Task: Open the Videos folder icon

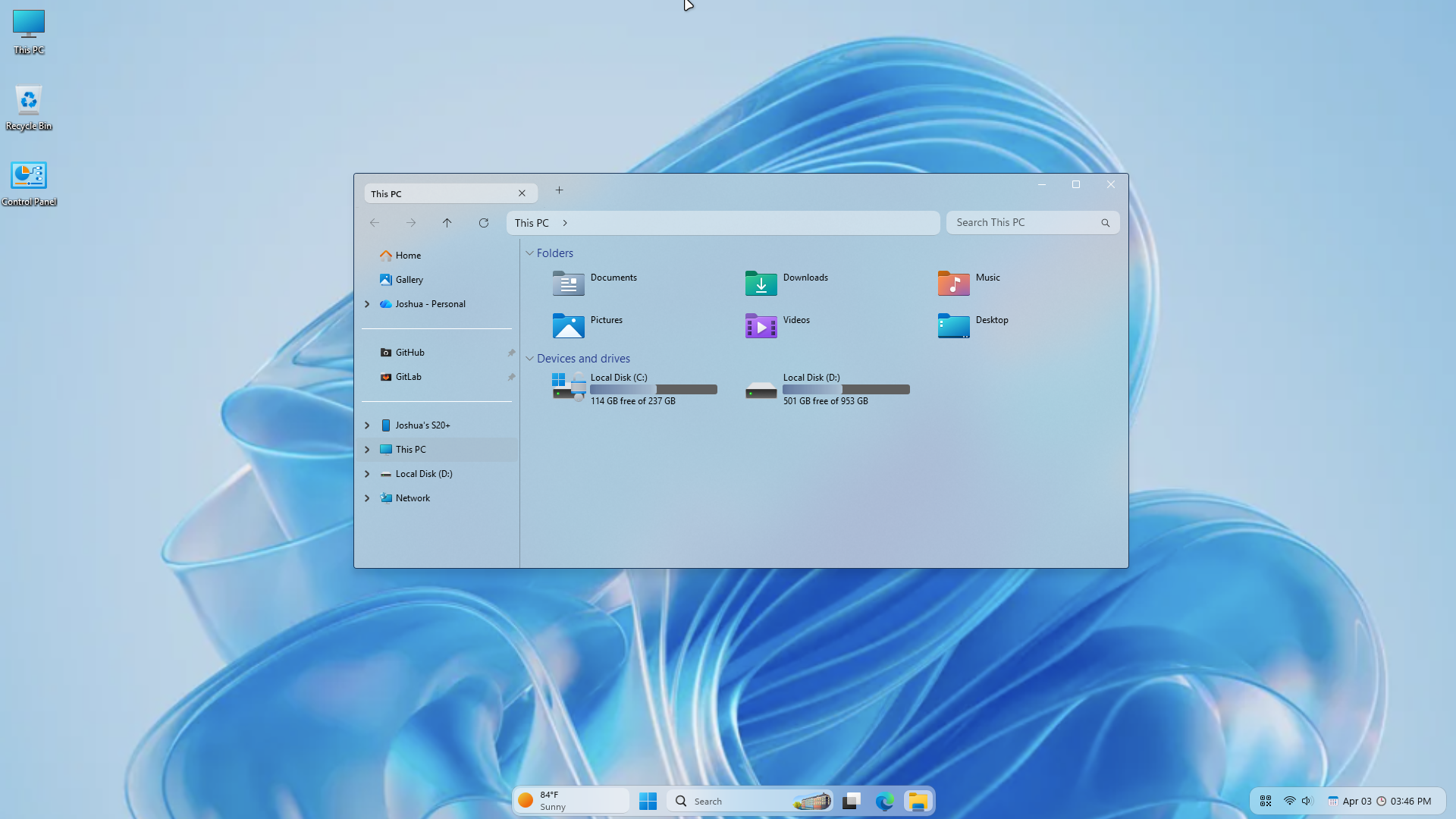Action: (761, 326)
